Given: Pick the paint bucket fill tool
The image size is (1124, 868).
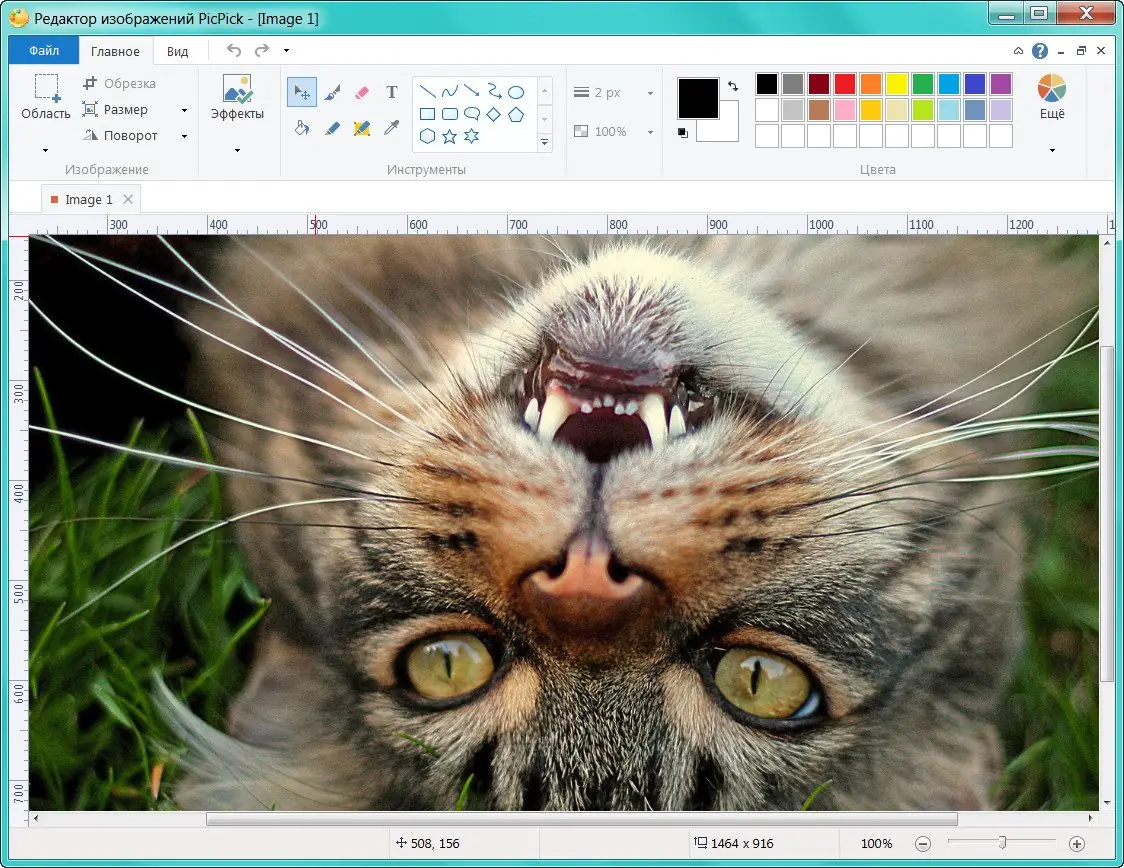Looking at the screenshot, I should coord(302,128).
